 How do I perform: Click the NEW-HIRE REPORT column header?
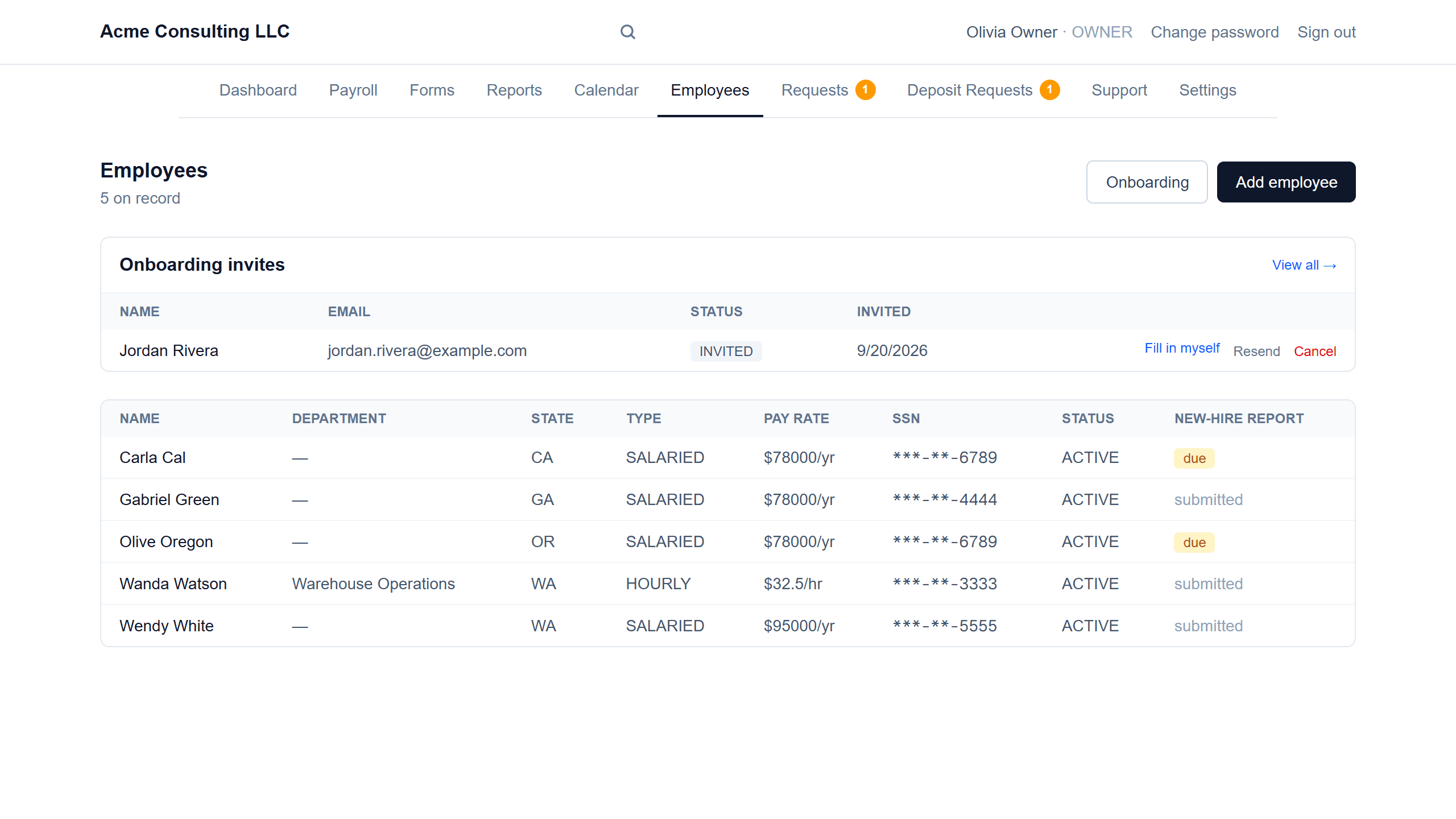[x=1239, y=419]
